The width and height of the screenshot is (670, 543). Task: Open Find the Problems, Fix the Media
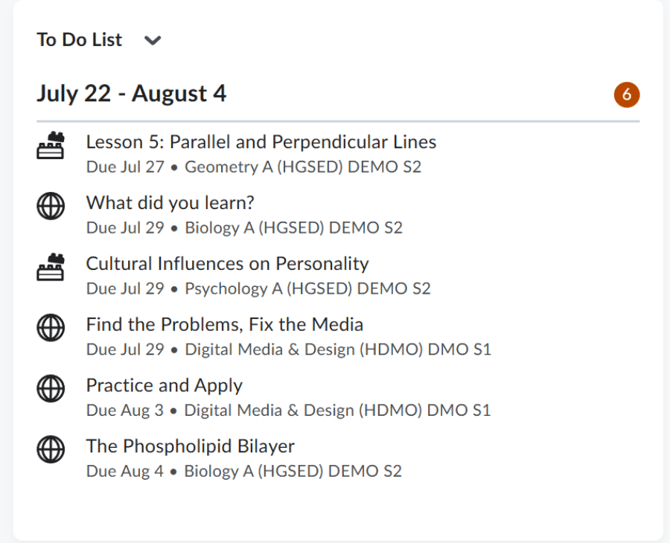224,325
